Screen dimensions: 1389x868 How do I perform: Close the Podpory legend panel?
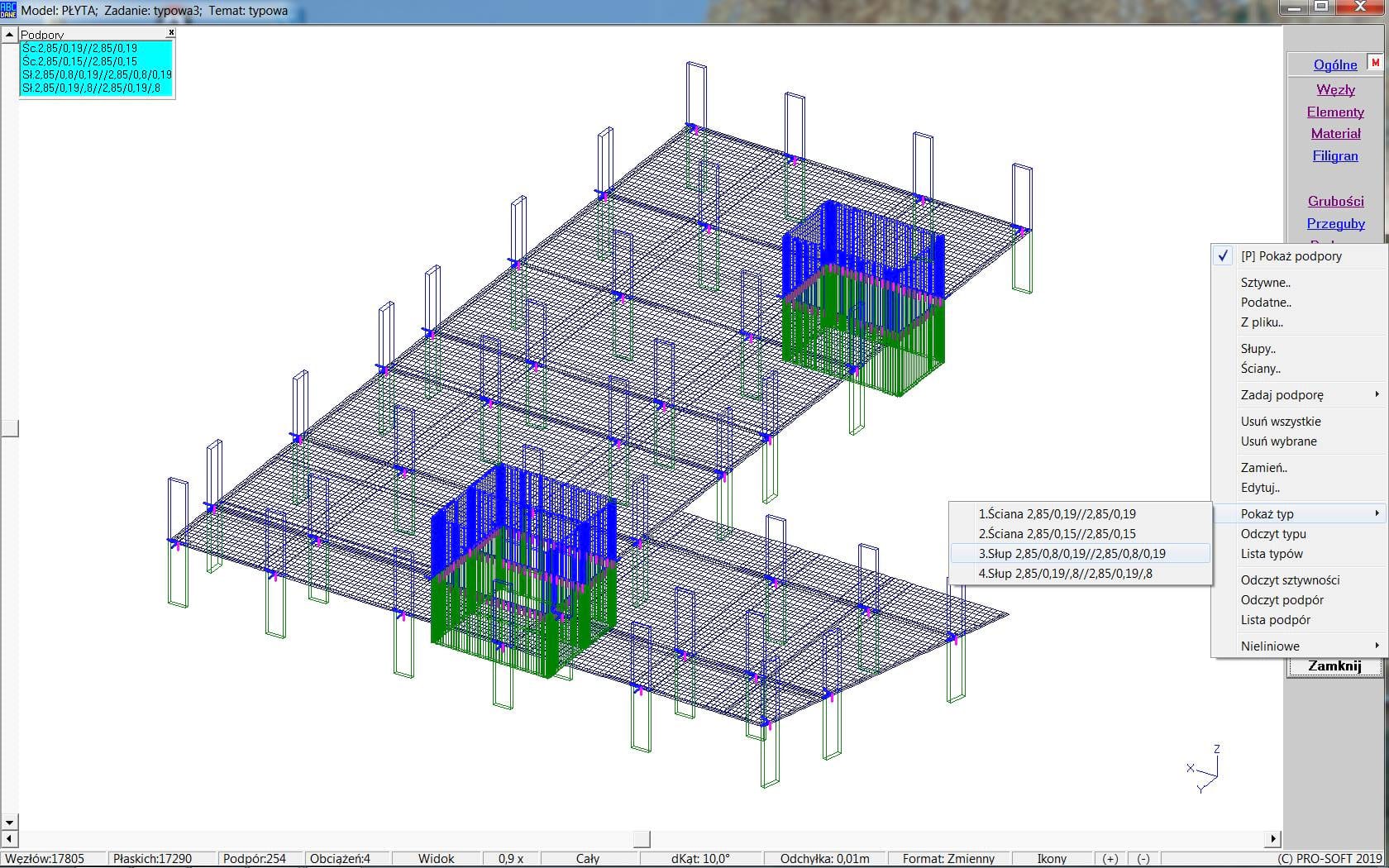click(x=171, y=32)
